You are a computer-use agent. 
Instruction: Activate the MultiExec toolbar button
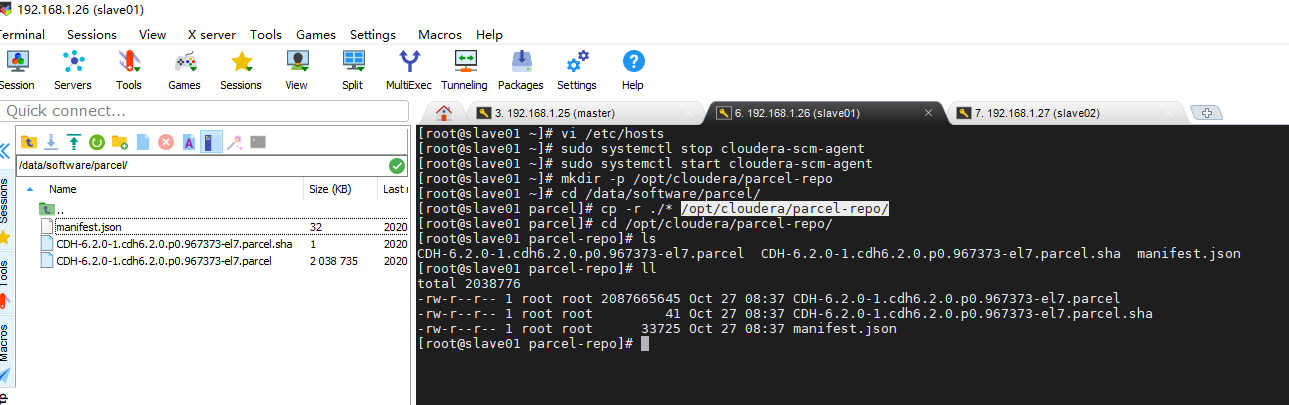(408, 70)
